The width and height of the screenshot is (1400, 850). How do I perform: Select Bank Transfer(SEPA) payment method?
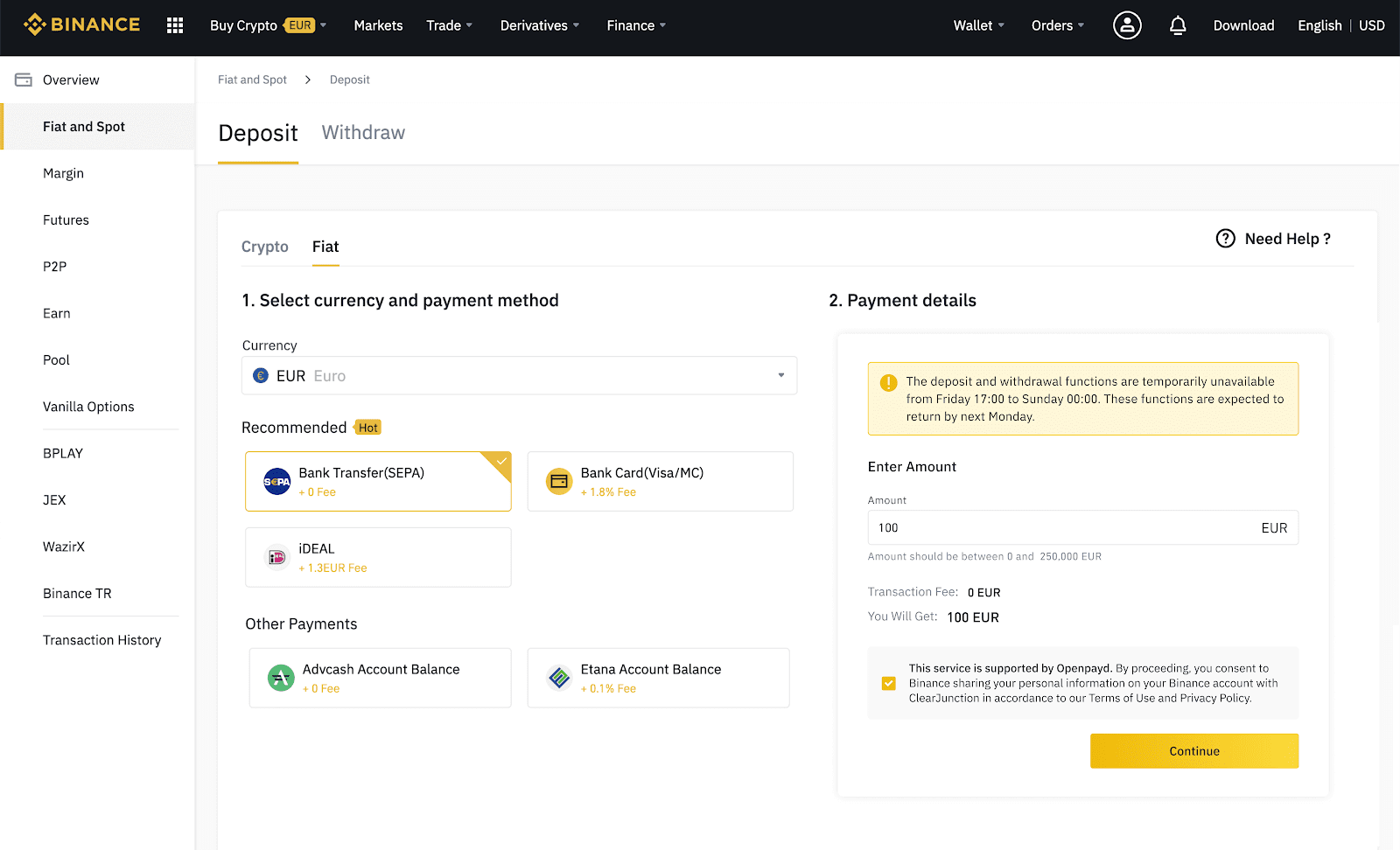pos(378,482)
